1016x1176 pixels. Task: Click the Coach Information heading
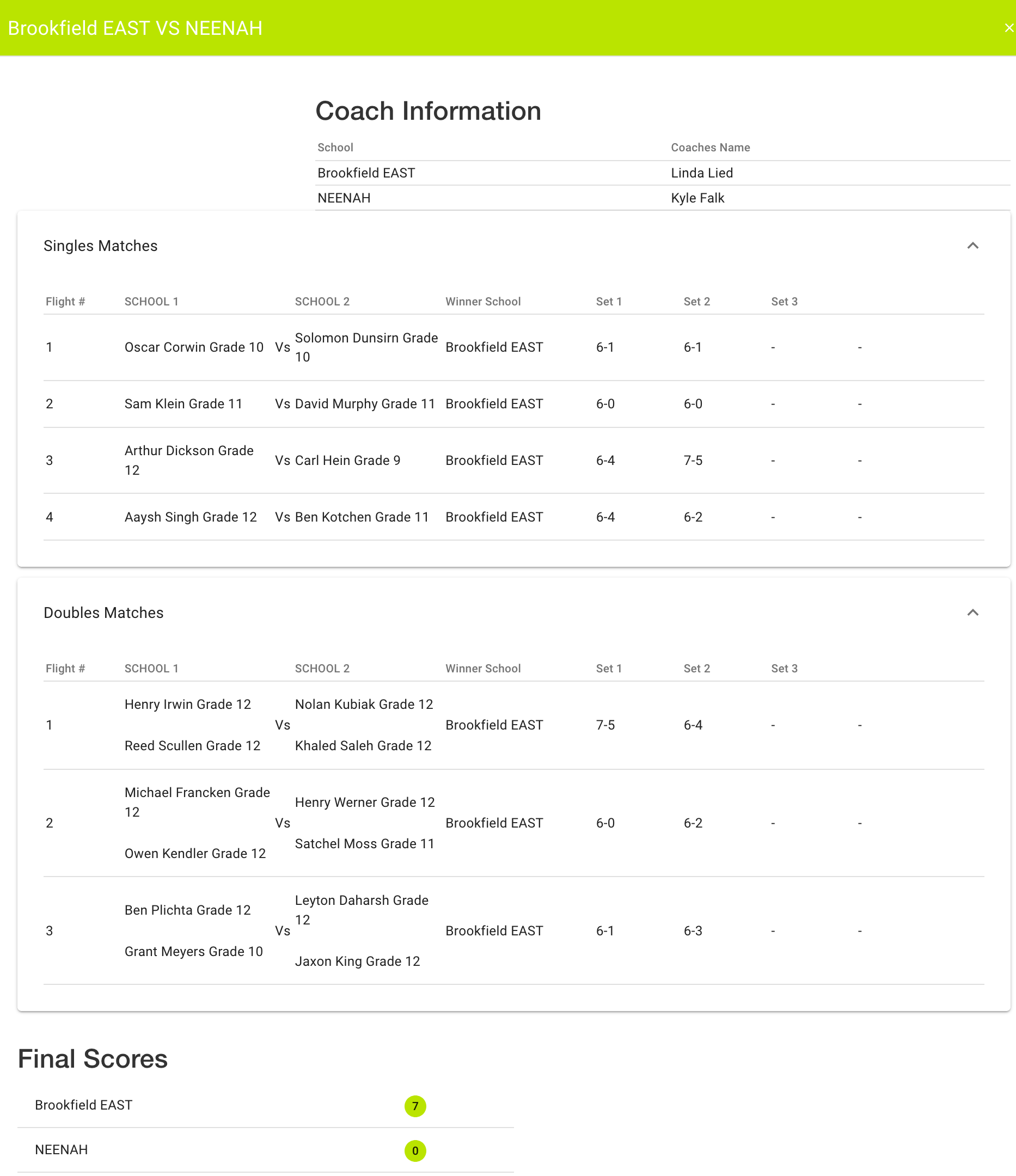pos(428,111)
